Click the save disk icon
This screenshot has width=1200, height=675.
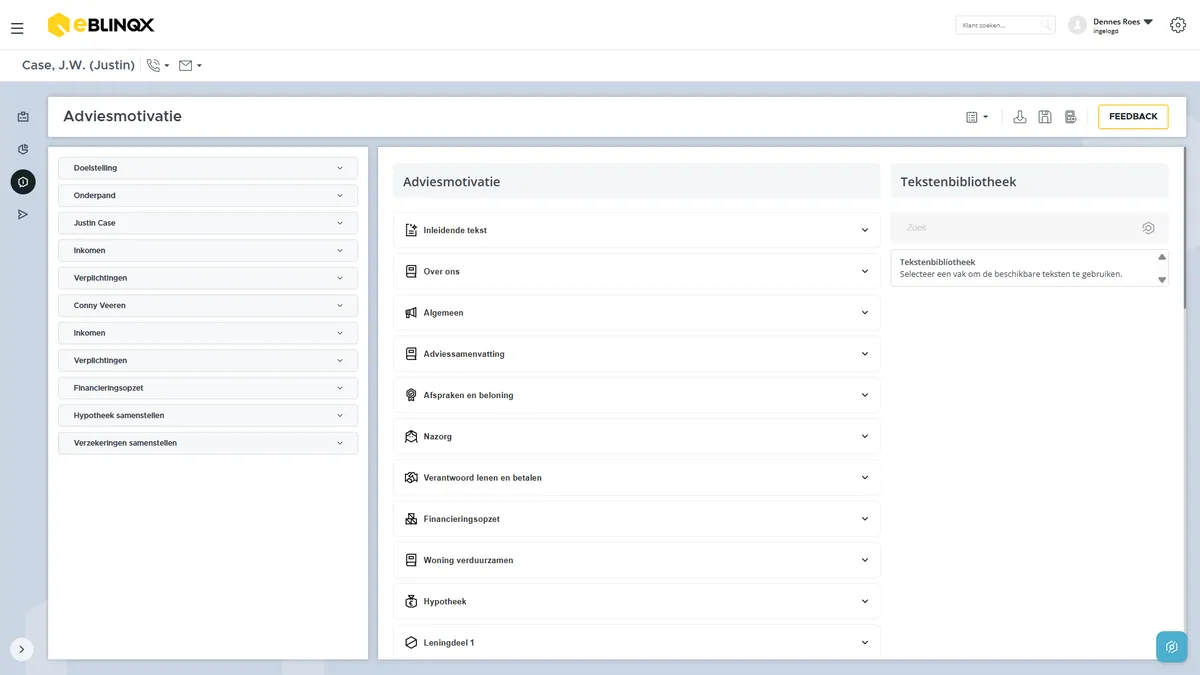coord(1045,117)
